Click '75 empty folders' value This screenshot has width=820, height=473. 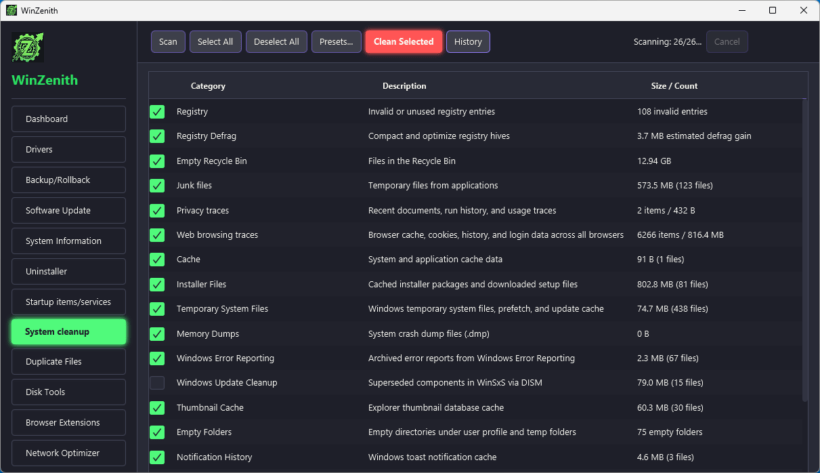point(669,432)
